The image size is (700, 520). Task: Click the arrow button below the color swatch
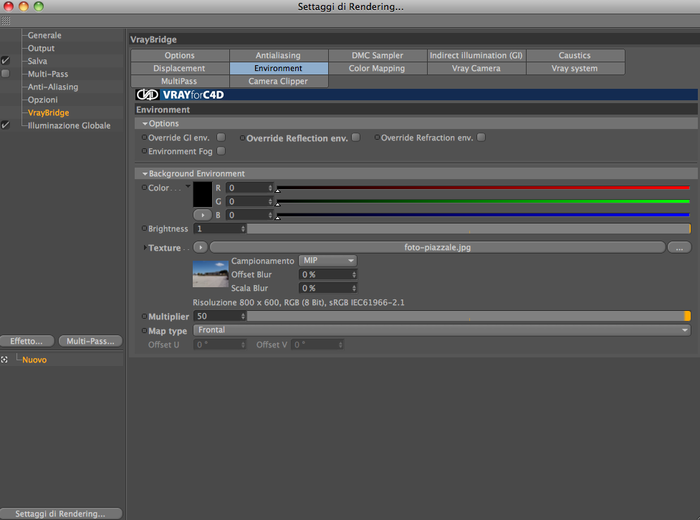[x=202, y=215]
